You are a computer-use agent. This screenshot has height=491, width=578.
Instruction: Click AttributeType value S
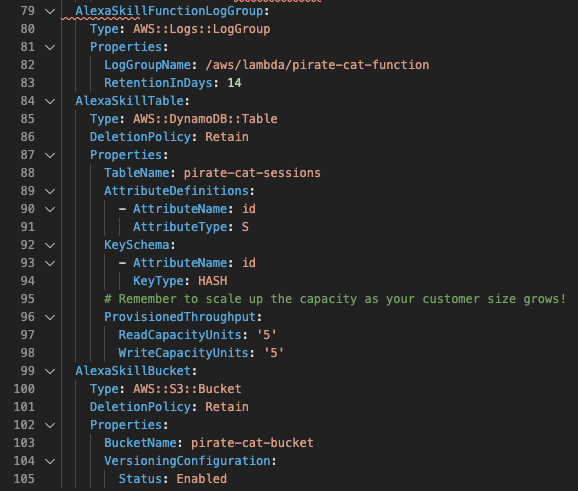tap(245, 227)
